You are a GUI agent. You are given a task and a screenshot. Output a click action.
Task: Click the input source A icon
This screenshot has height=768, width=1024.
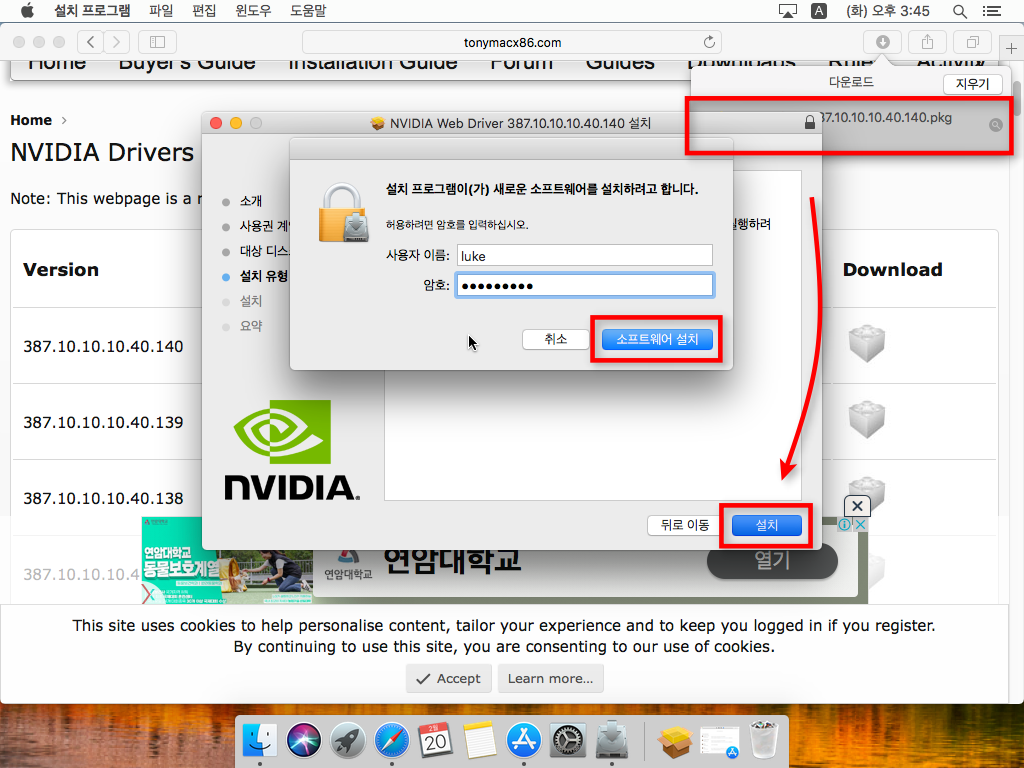(x=818, y=10)
